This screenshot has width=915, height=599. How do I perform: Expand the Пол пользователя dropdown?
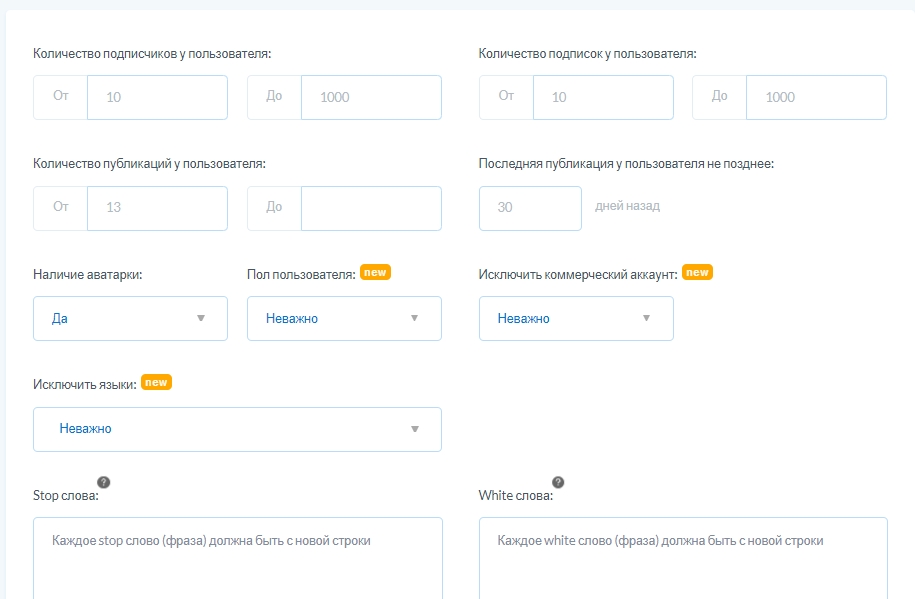pyautogui.click(x=344, y=318)
